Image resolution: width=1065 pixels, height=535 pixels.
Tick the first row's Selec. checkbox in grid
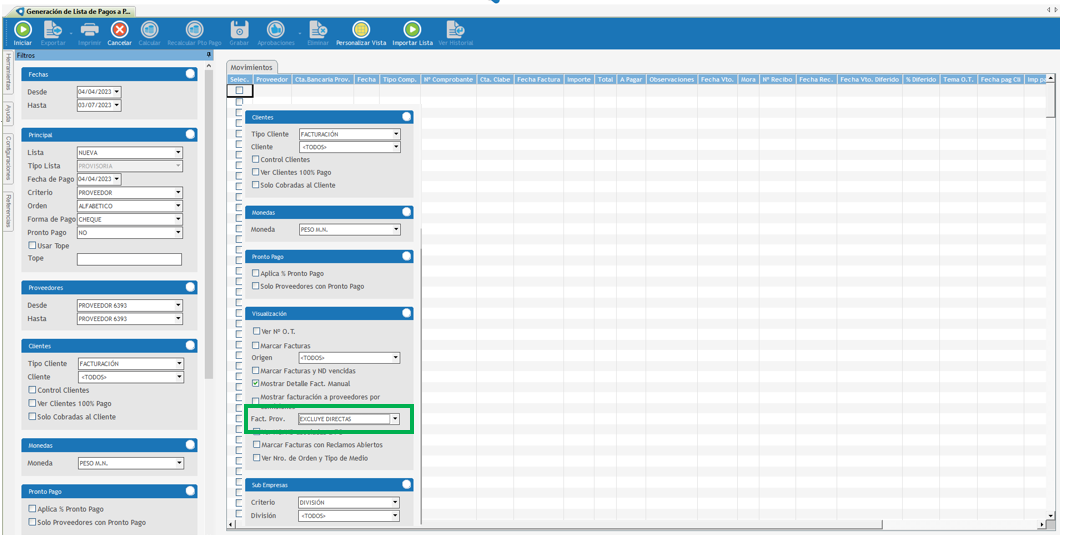[239, 90]
